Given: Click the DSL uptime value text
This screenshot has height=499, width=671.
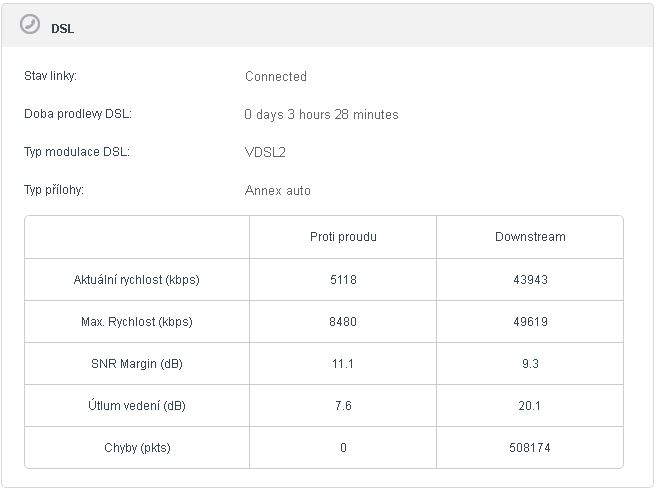Looking at the screenshot, I should (321, 114).
